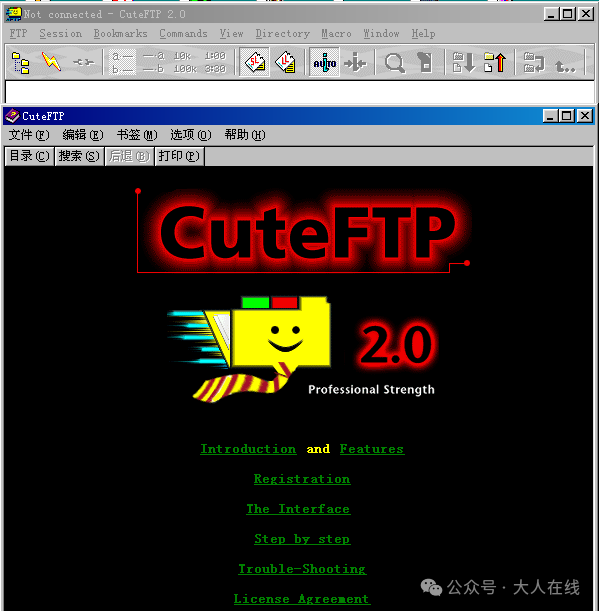Image resolution: width=599 pixels, height=611 pixels.
Task: Click the file view icon after the magnifier
Action: pyautogui.click(x=425, y=62)
